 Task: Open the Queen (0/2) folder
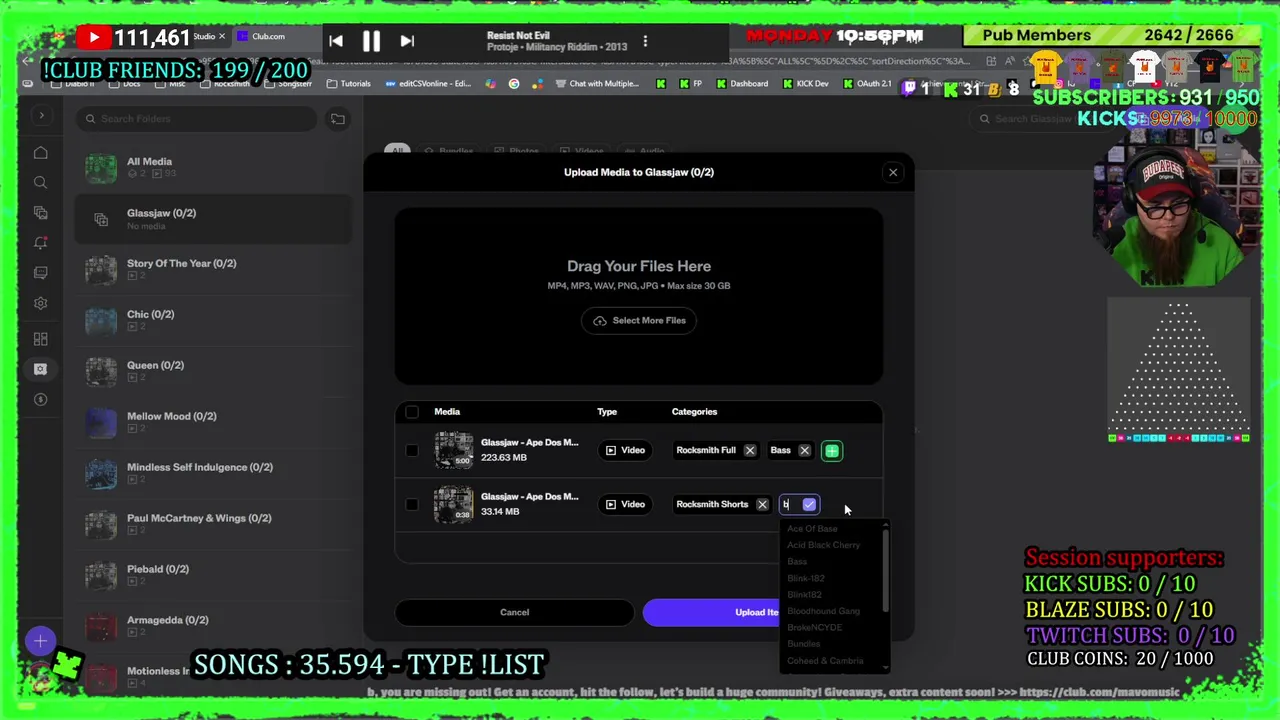point(213,371)
